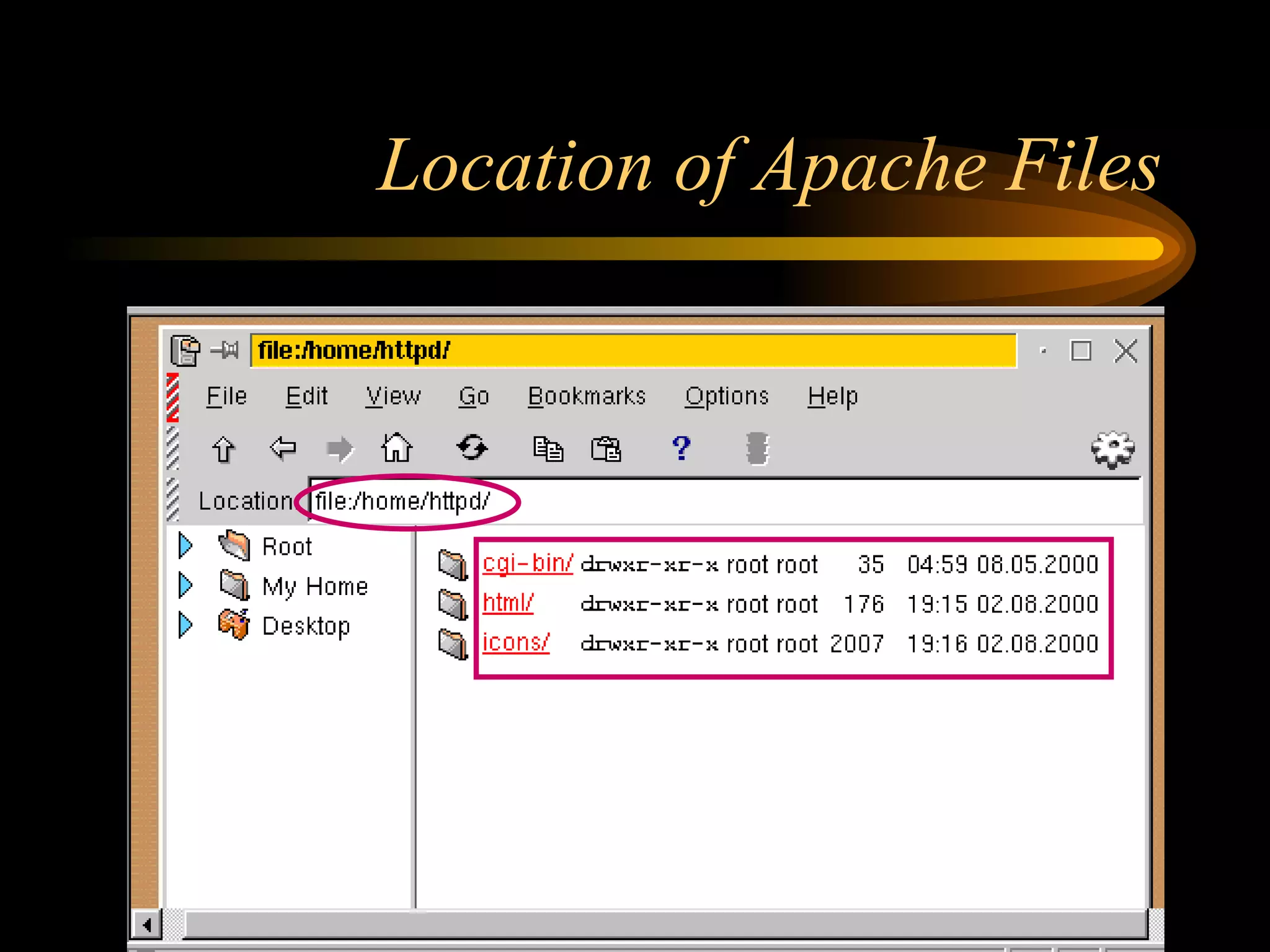Open the Options menu

pos(727,397)
